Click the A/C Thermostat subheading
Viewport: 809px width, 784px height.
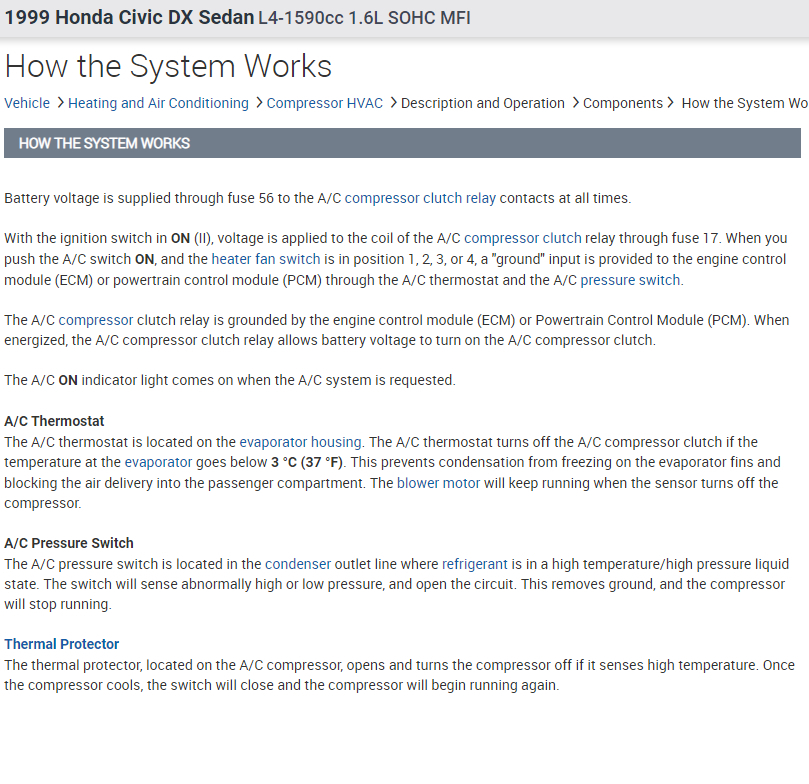[x=54, y=421]
